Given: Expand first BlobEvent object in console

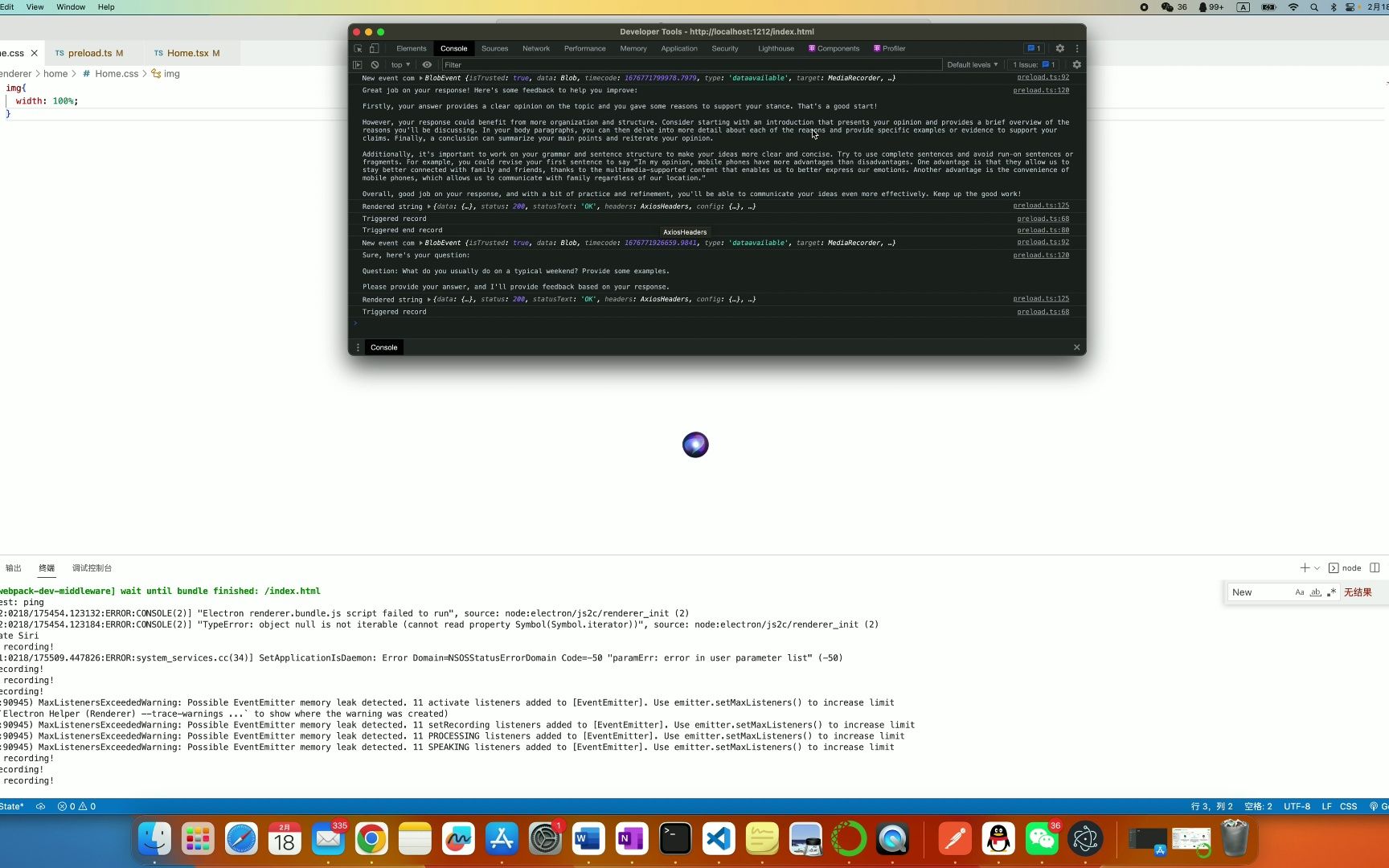Looking at the screenshot, I should [421, 78].
